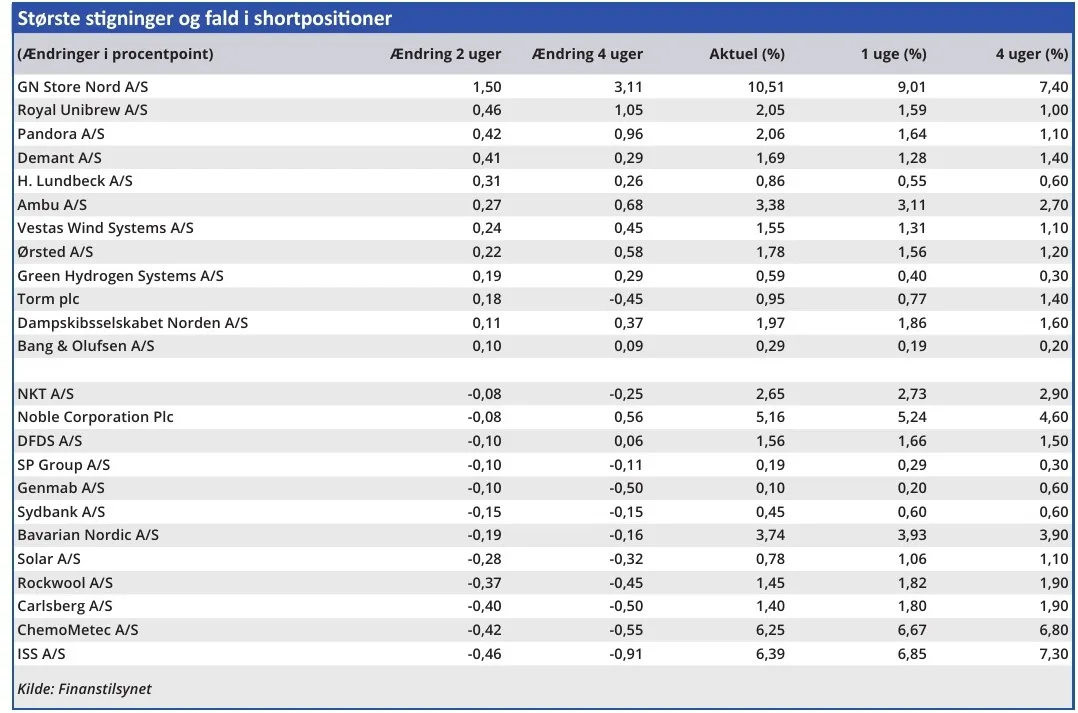This screenshot has width=1078, height=713.
Task: Select the Ørsted A/S row label
Action: [56, 252]
